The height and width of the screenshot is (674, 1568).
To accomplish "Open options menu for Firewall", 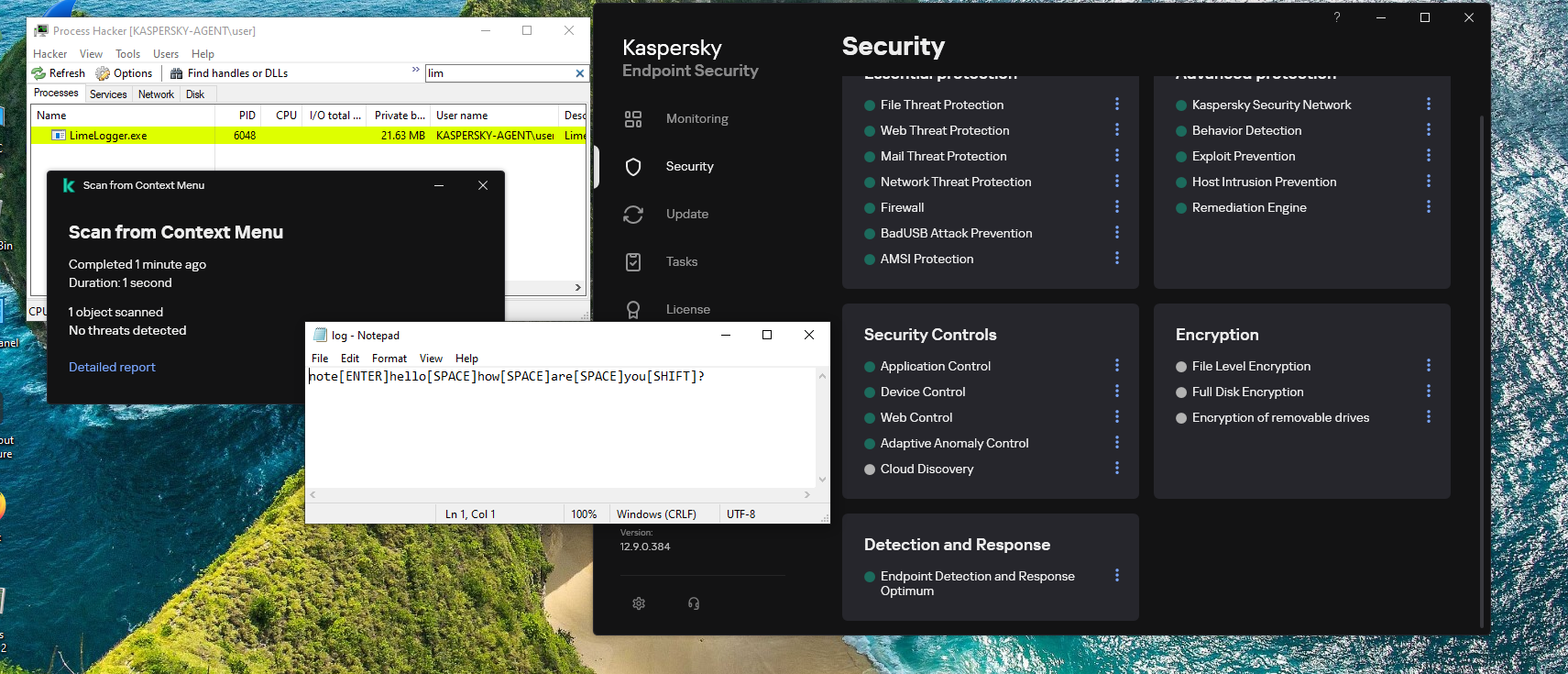I will pos(1117,207).
